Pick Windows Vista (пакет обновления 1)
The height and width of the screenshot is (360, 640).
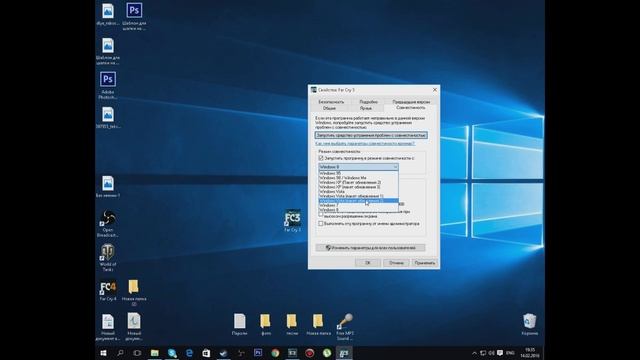click(358, 196)
